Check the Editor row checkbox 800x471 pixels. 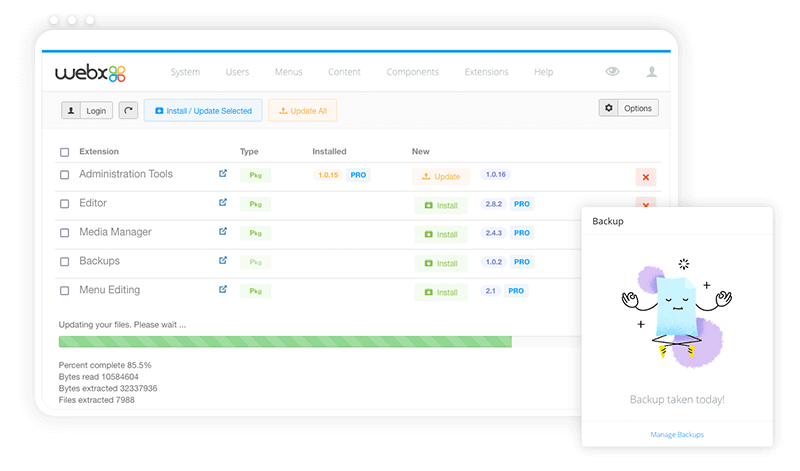pos(64,204)
